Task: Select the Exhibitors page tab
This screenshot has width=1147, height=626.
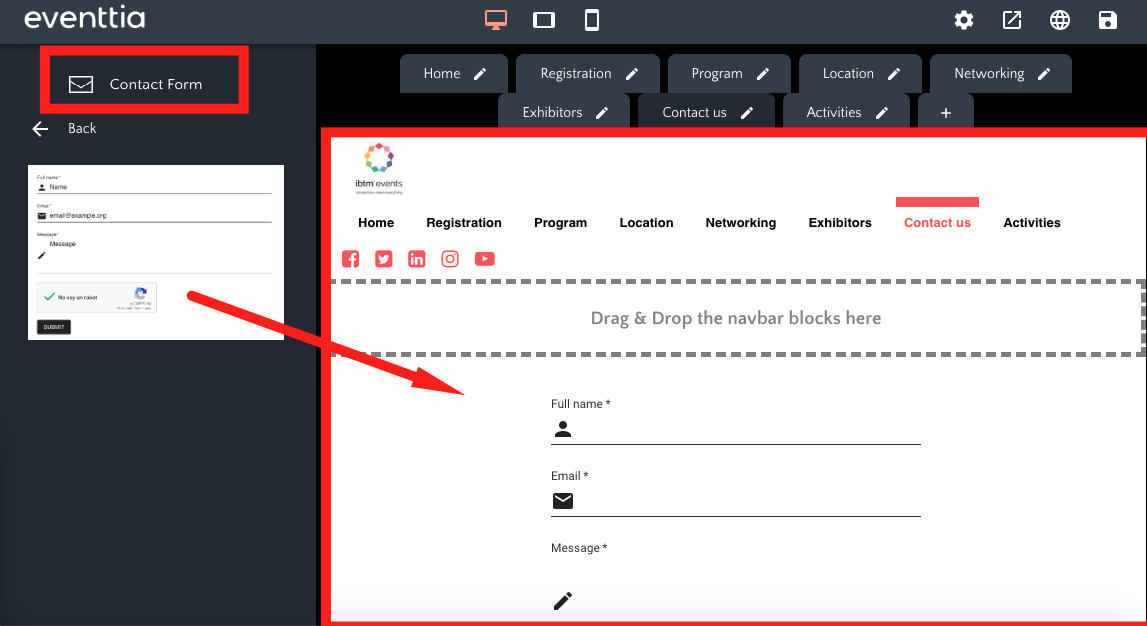Action: 552,113
